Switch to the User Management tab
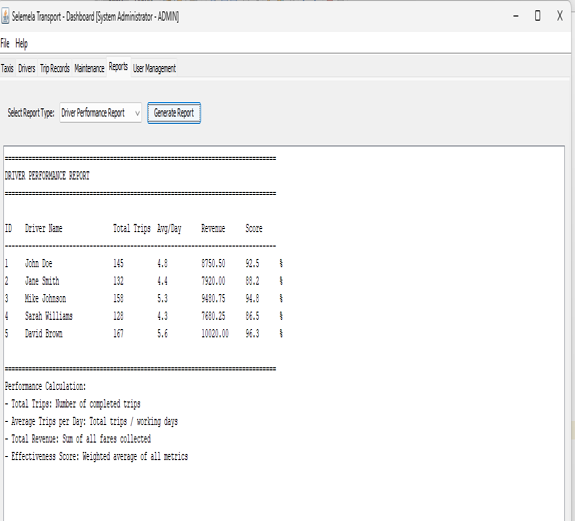This screenshot has height=521, width=575. pos(154,68)
